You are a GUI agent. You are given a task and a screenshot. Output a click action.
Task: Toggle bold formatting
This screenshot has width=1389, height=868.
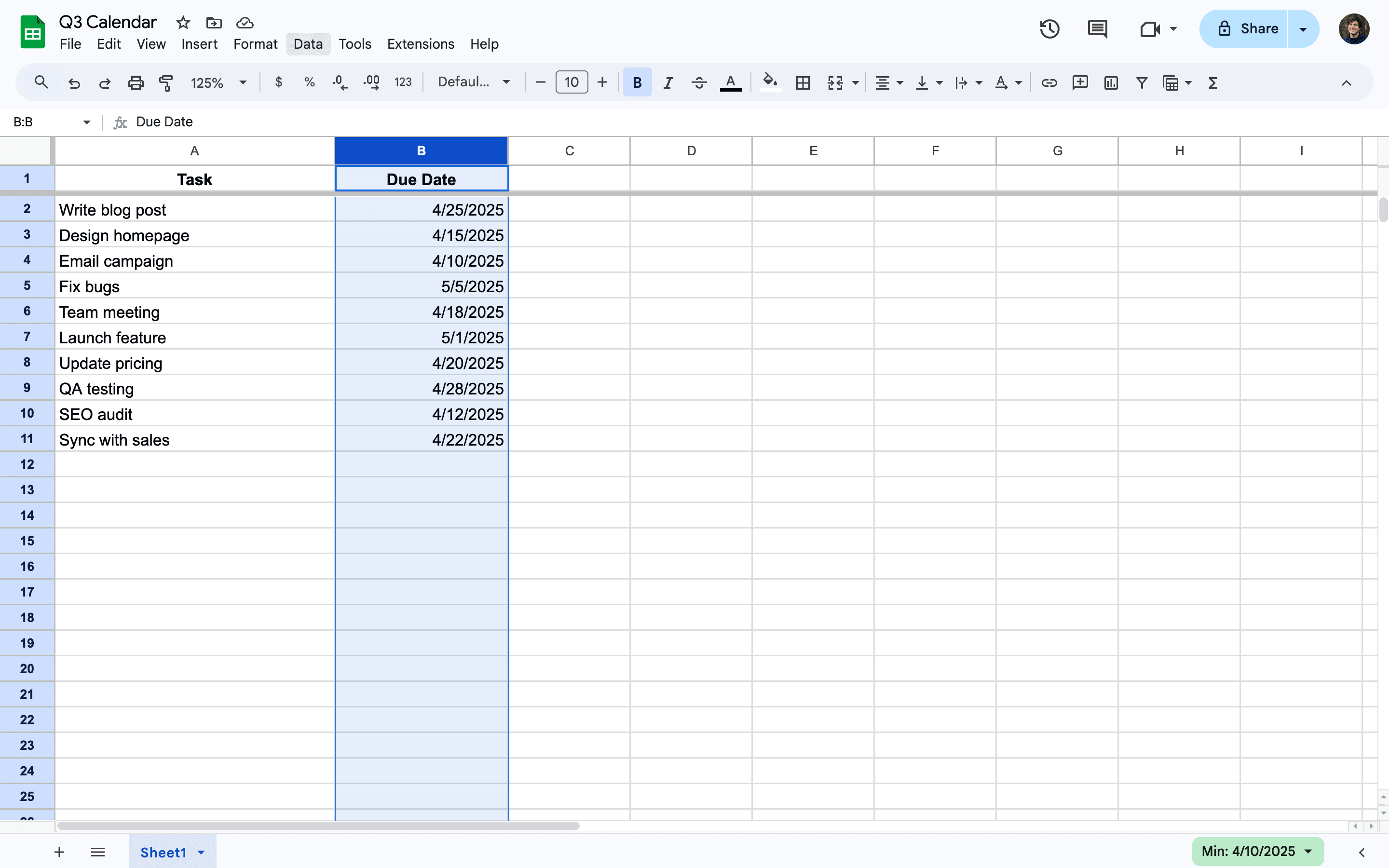click(637, 82)
